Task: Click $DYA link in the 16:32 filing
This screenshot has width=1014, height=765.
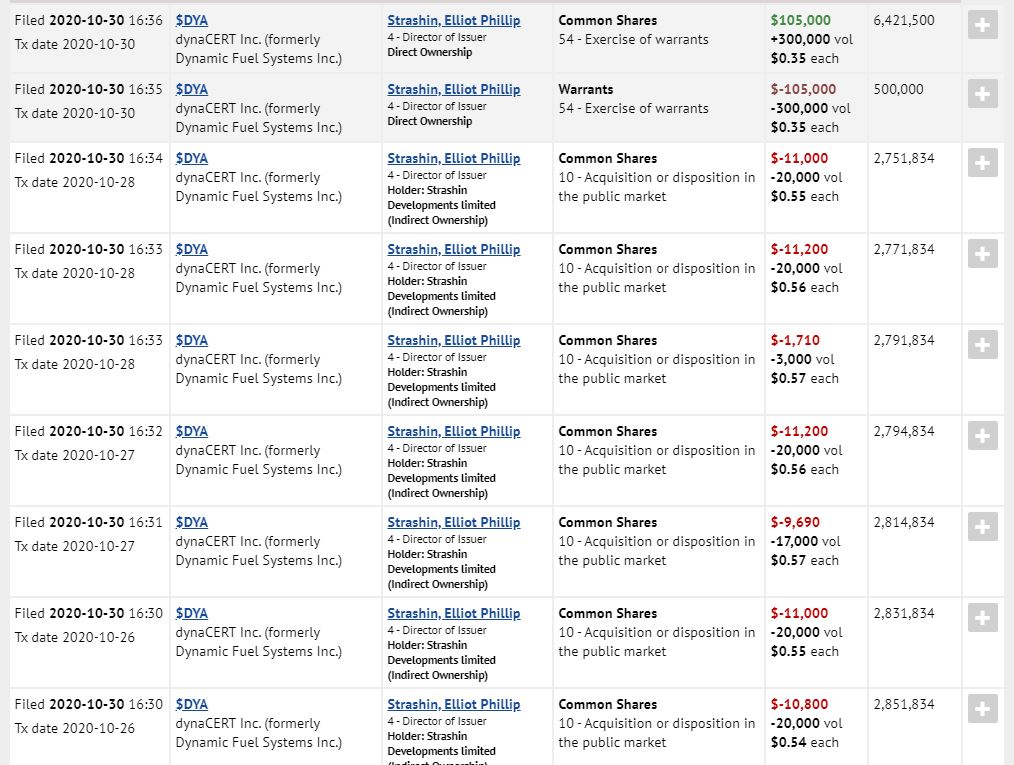Action: [192, 431]
